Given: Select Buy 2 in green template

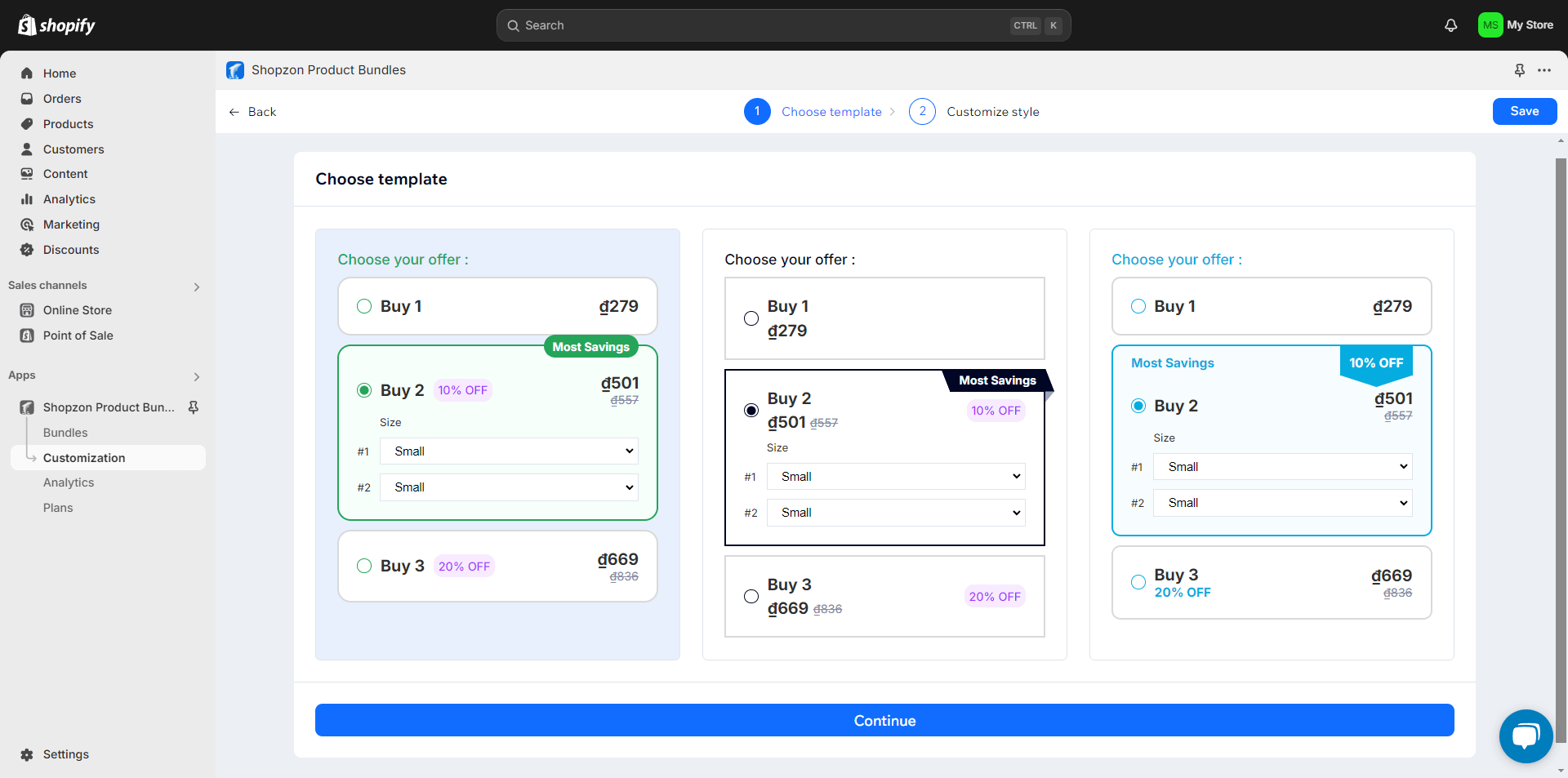Looking at the screenshot, I should pos(364,390).
